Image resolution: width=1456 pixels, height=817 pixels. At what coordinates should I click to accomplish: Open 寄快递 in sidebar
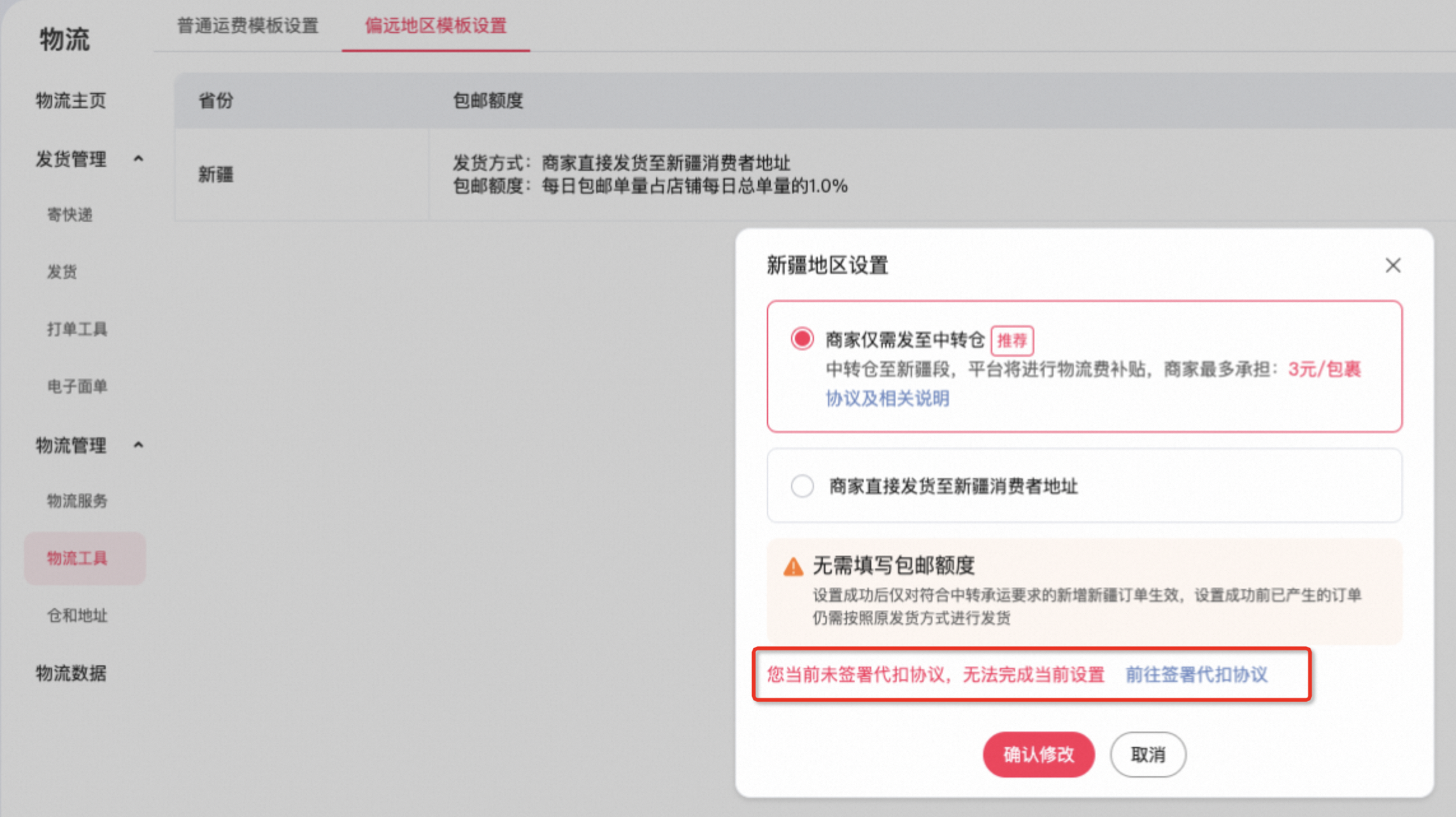point(70,215)
